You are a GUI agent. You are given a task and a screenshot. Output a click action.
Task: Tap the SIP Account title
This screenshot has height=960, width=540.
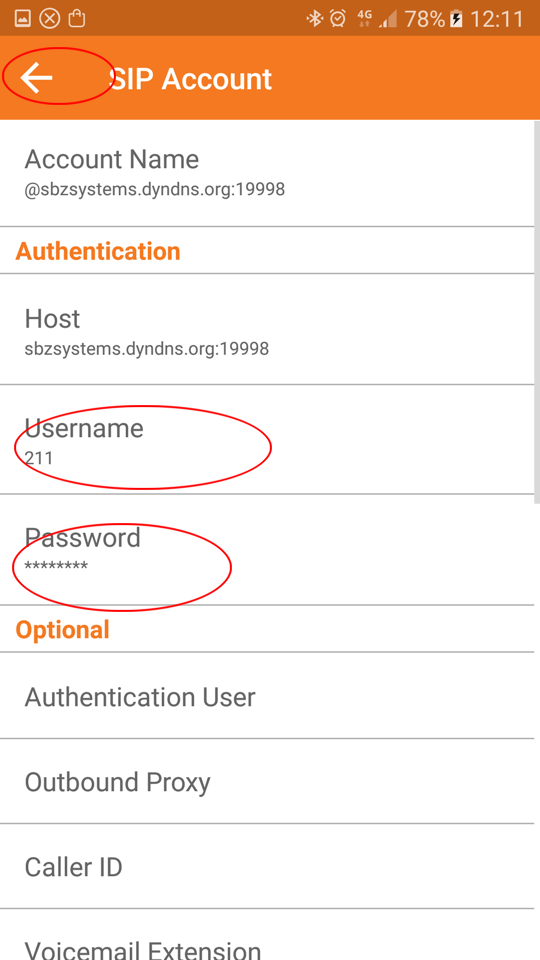[190, 79]
